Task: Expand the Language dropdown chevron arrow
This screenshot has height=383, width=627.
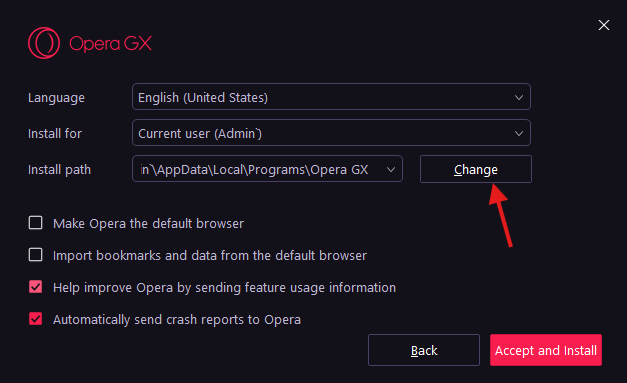Action: [x=519, y=97]
